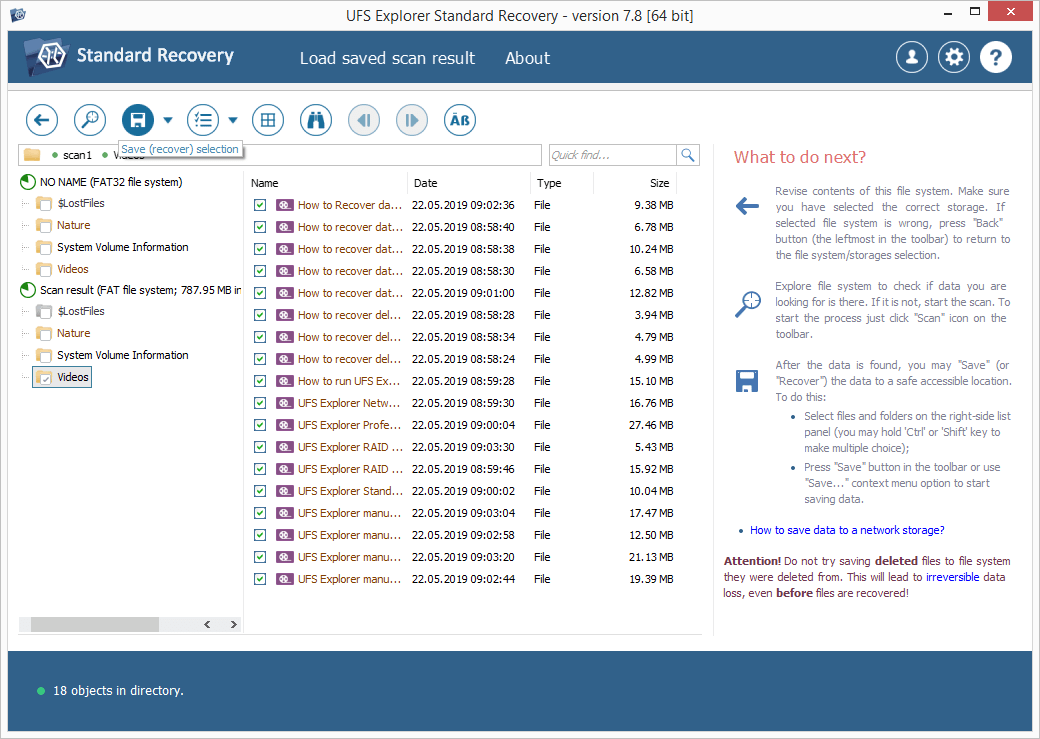Uncheck the How to Recover da... 9.38 MB file
This screenshot has height=739, width=1040.
[260, 205]
